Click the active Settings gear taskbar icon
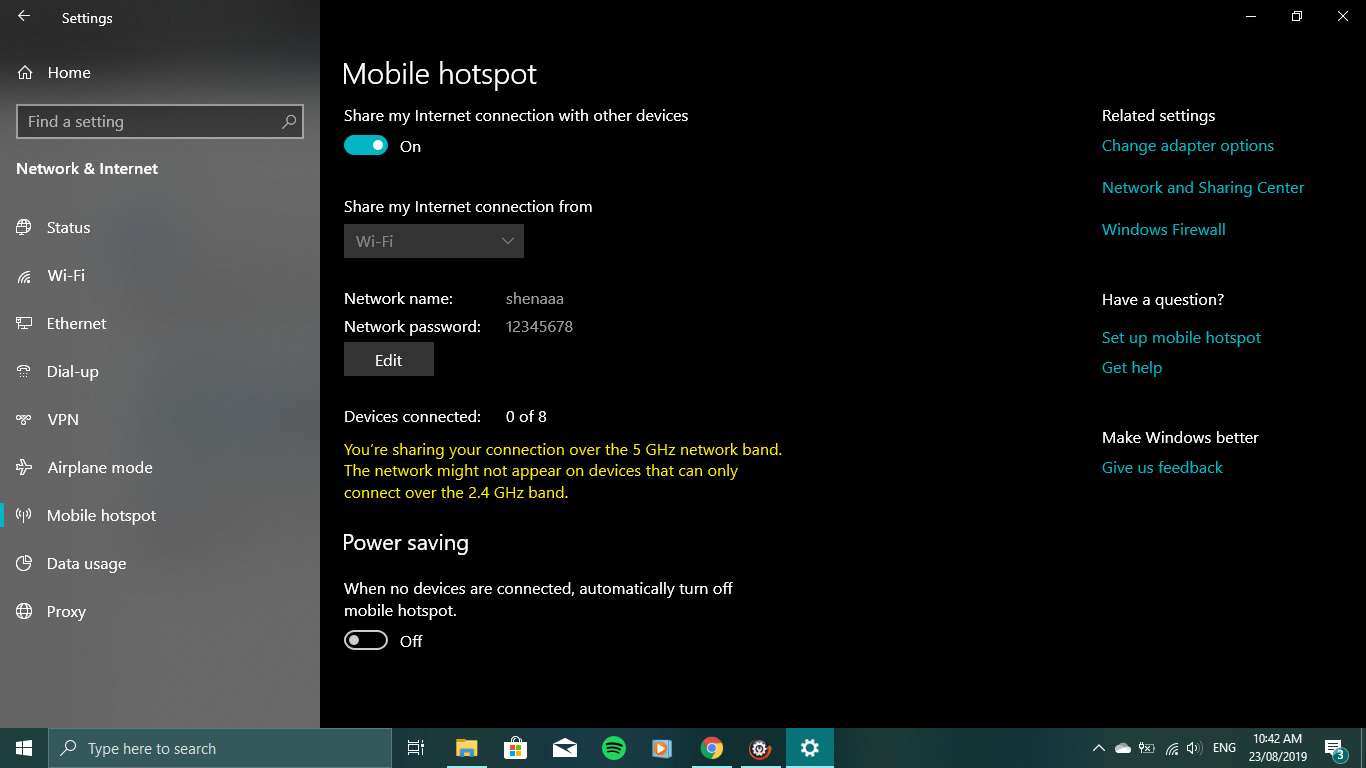 [x=810, y=748]
